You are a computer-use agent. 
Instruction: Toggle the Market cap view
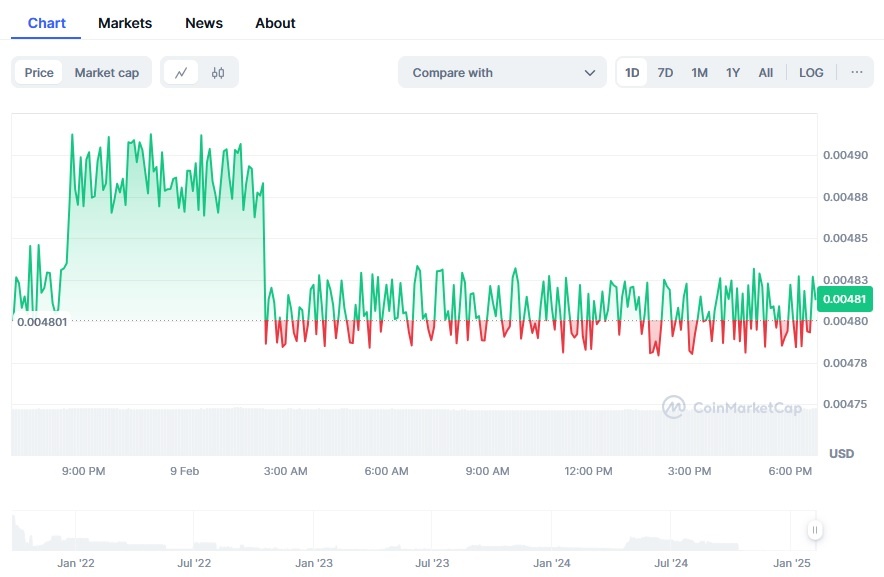point(107,73)
